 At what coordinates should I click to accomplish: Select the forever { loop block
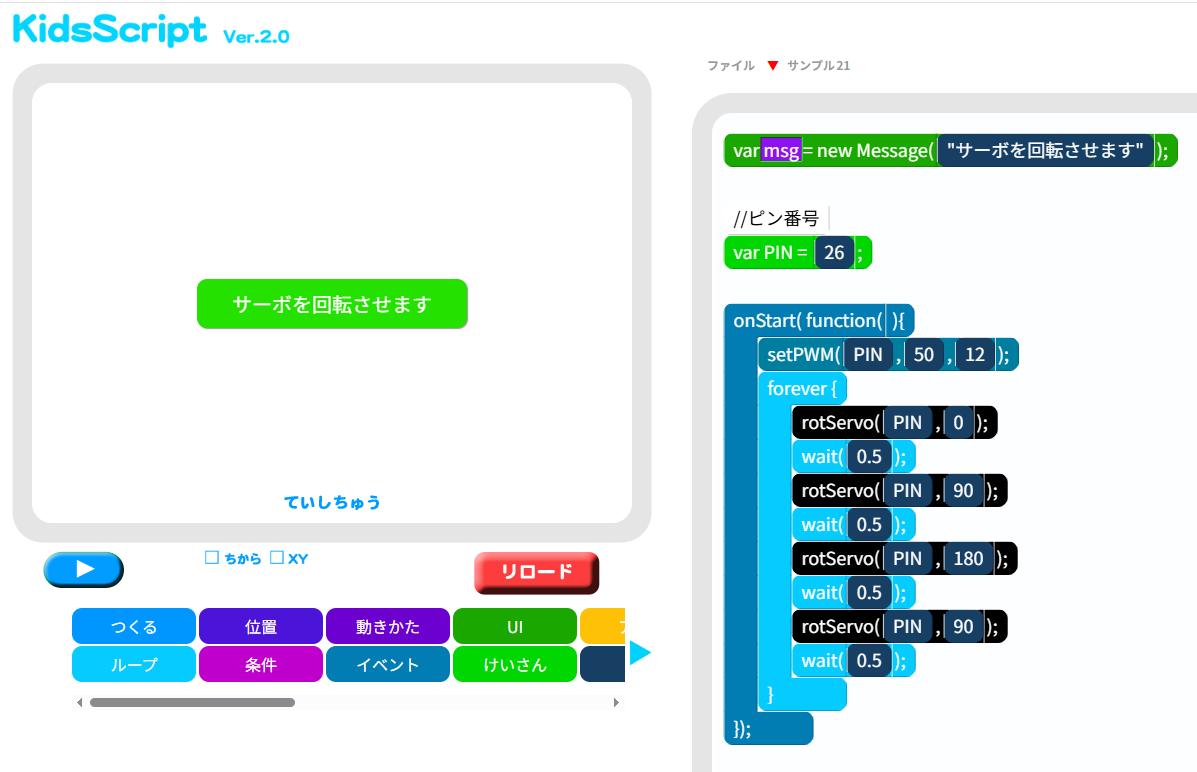click(x=802, y=389)
